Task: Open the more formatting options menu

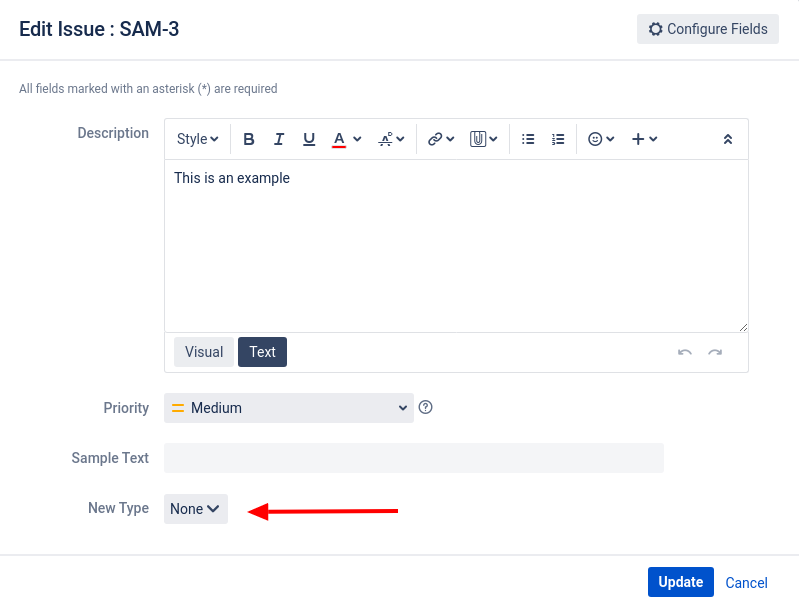Action: point(391,139)
